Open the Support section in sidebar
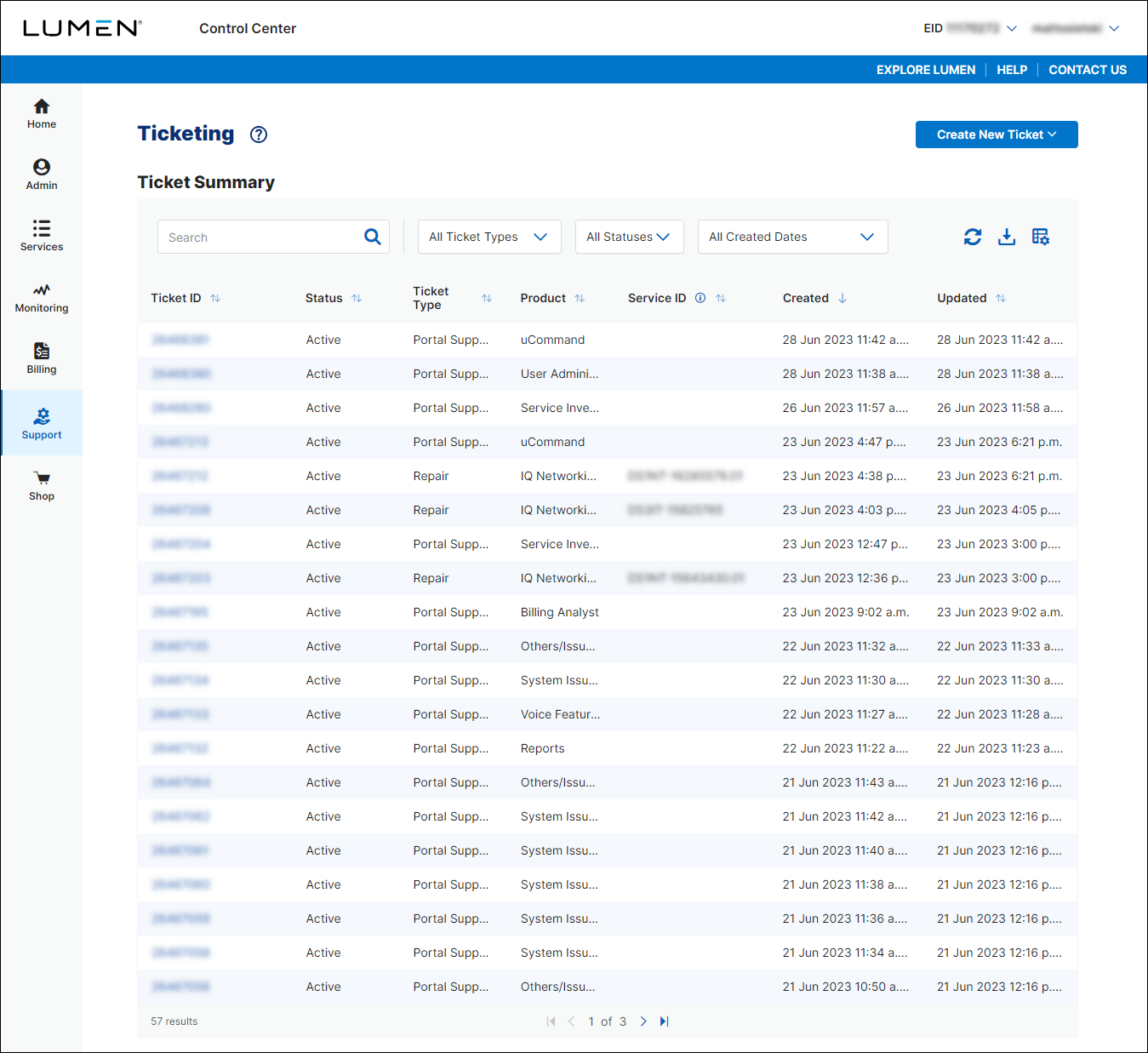This screenshot has height=1053, width=1148. pos(41,423)
